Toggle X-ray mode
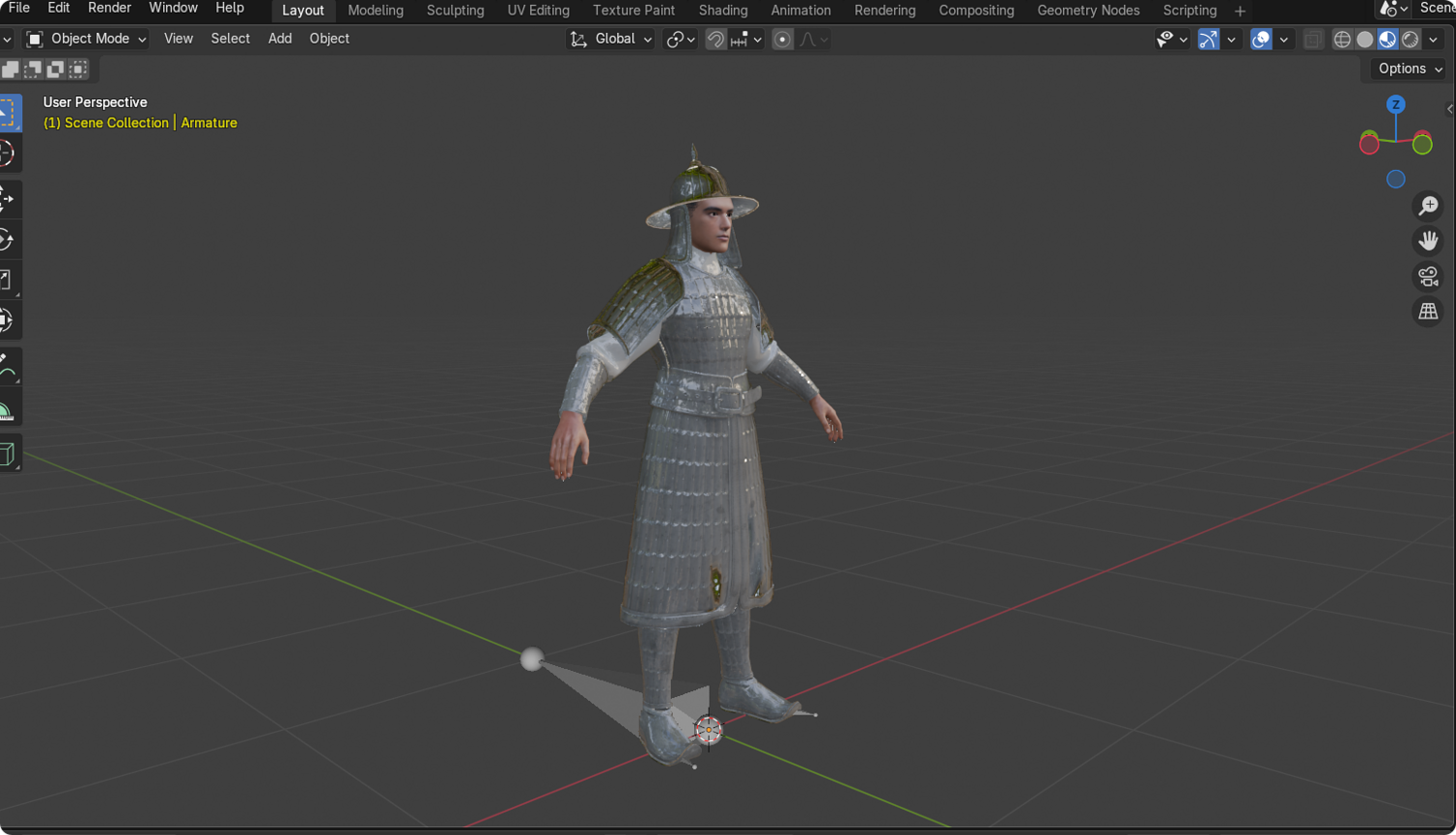1456x835 pixels. (x=1312, y=40)
